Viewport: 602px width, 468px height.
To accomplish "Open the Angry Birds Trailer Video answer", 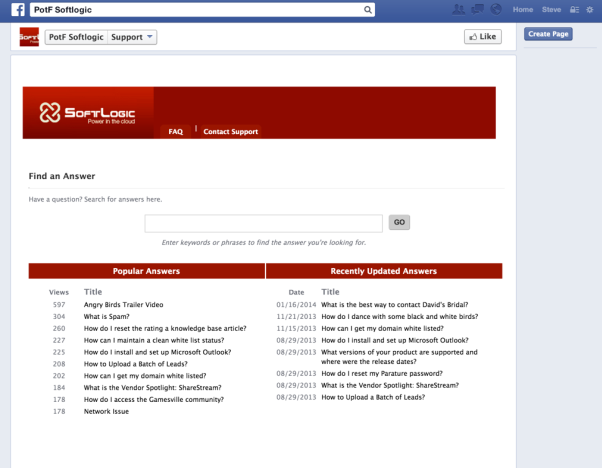I will [x=123, y=304].
